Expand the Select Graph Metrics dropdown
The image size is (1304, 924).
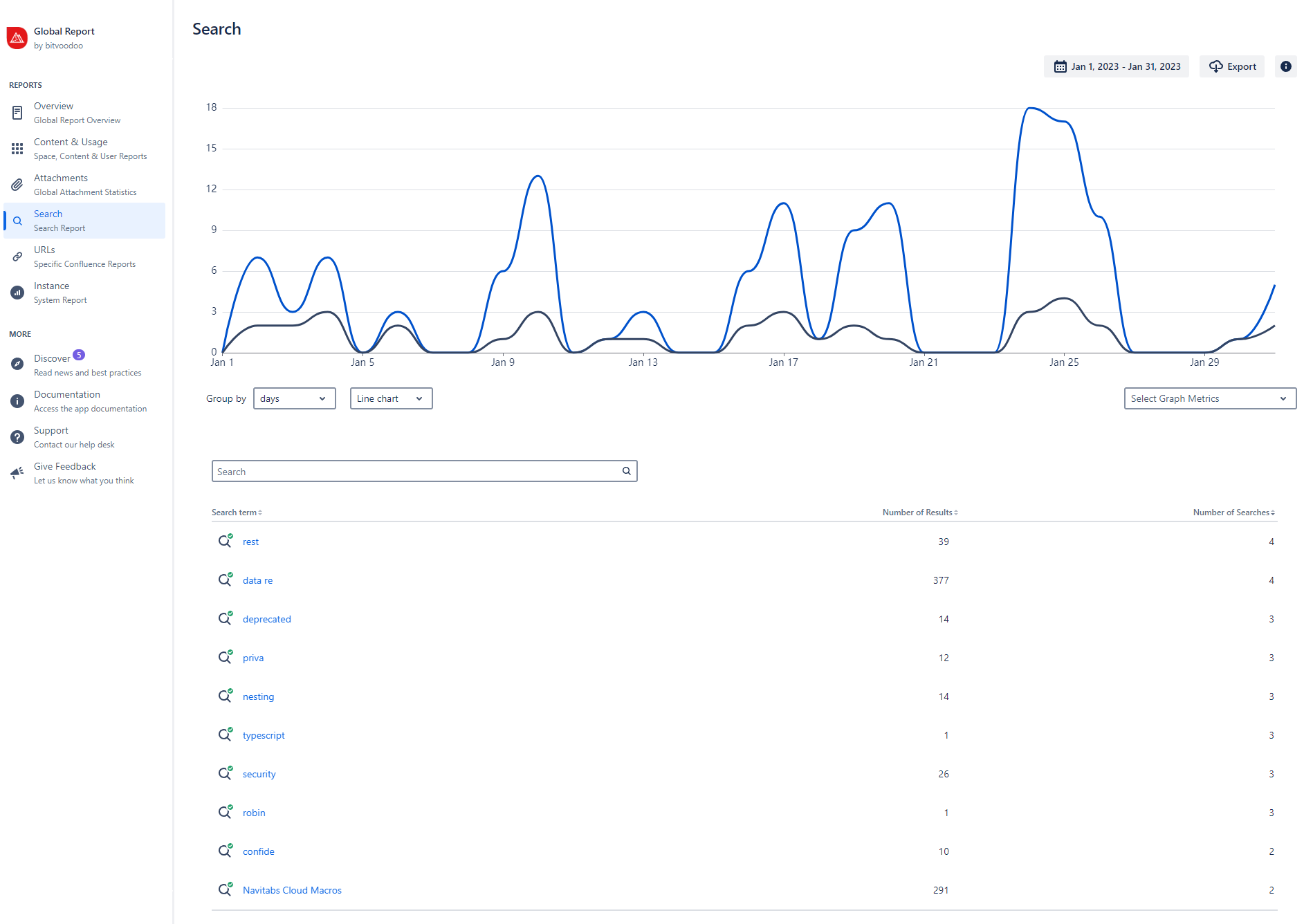1209,398
